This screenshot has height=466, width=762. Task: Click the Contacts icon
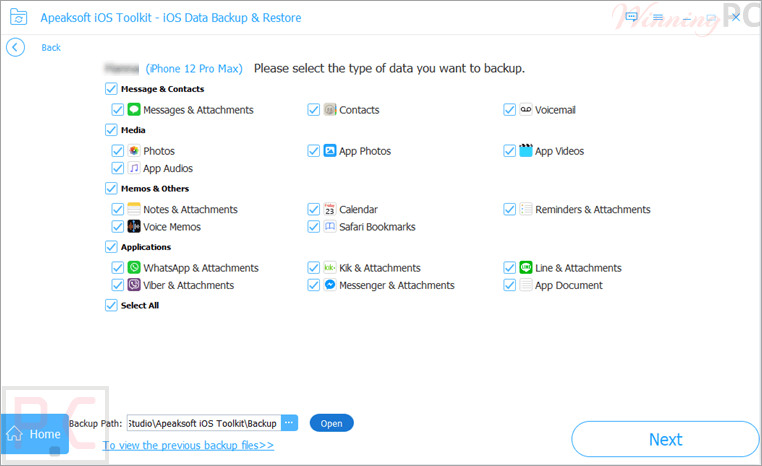330,110
